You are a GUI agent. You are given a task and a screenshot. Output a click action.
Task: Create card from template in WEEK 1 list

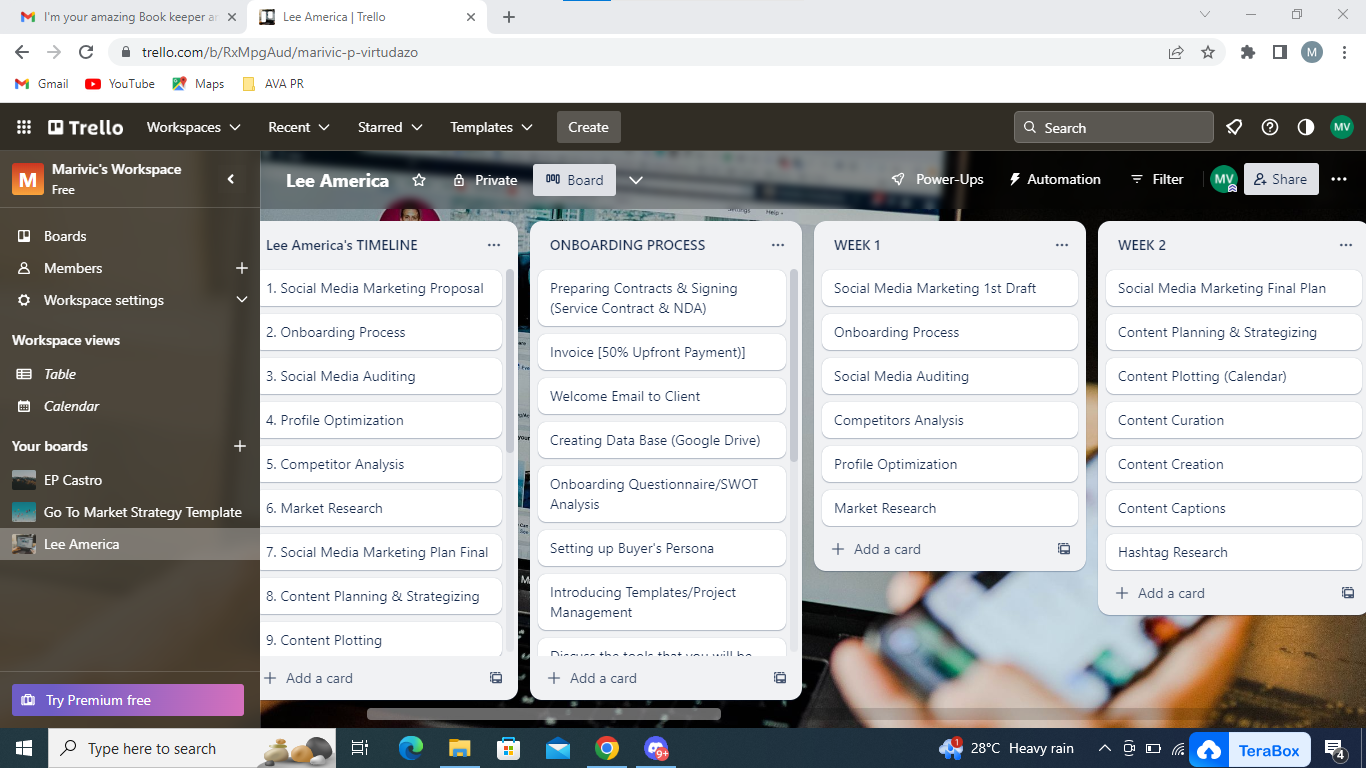click(1064, 549)
